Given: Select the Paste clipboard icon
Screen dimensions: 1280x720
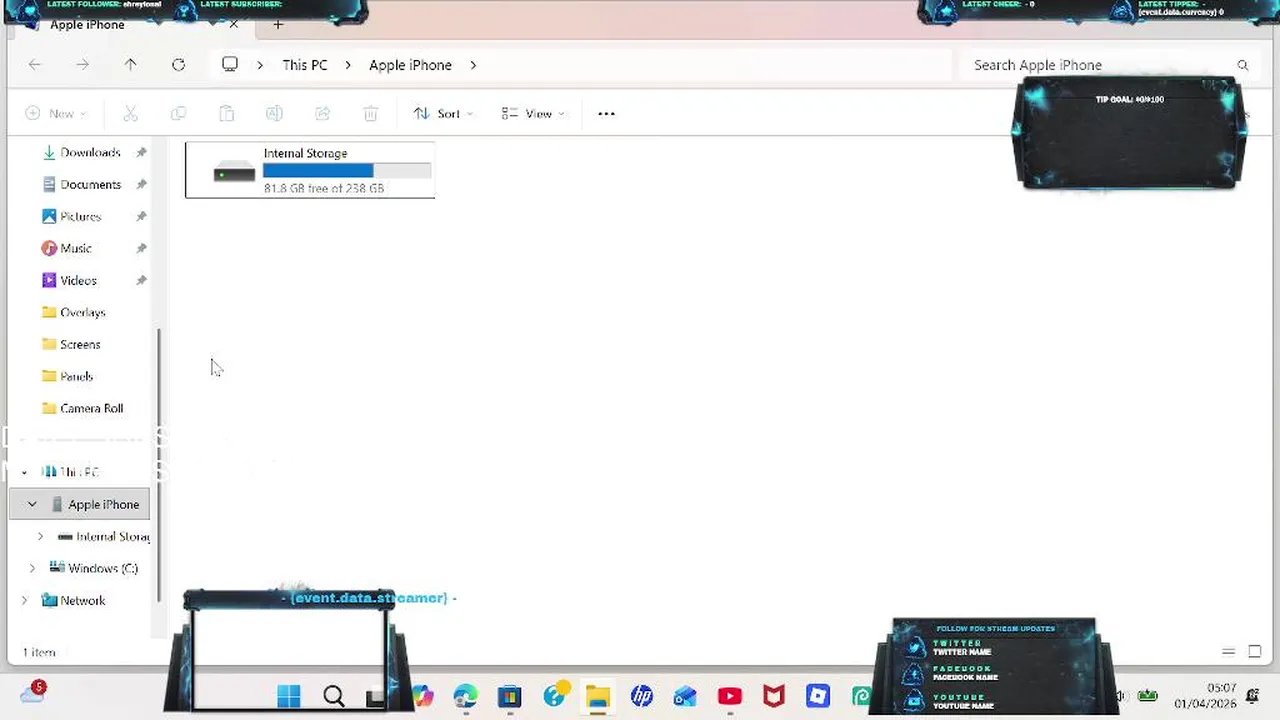Looking at the screenshot, I should point(226,114).
